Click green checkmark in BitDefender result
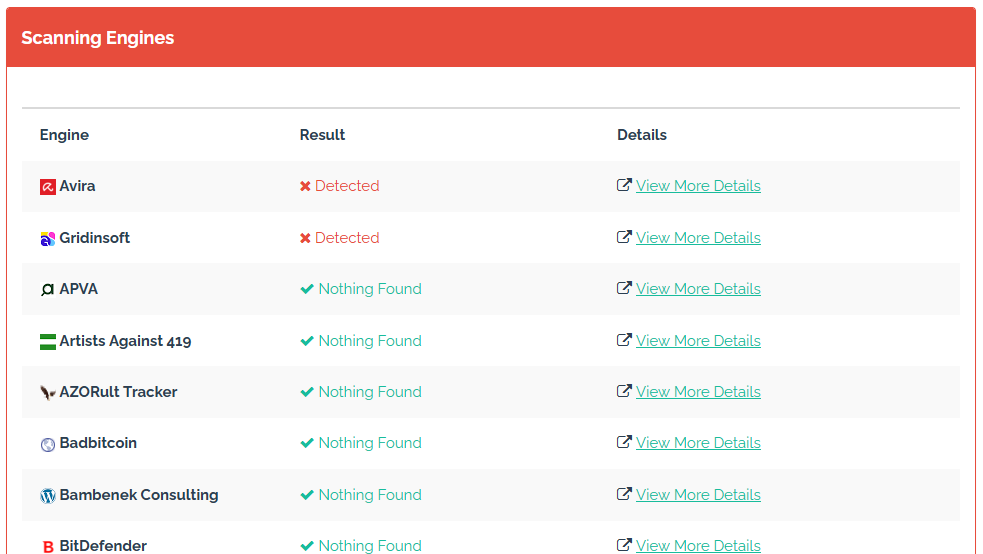This screenshot has height=554, width=983. click(307, 546)
